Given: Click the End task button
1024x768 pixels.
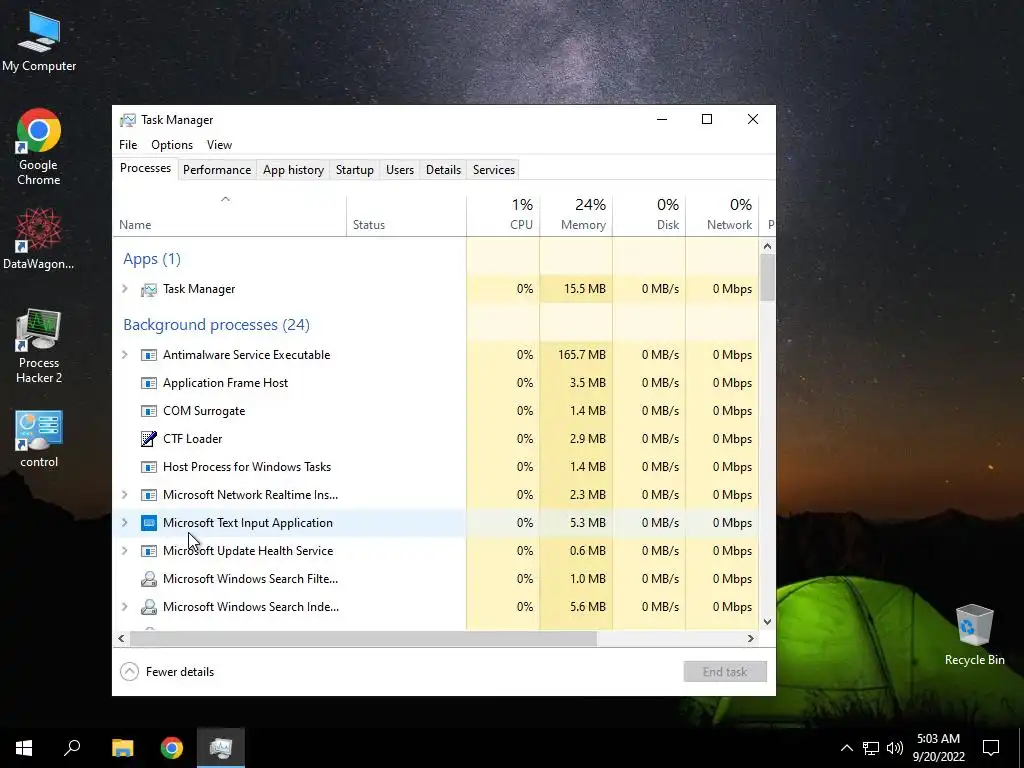Looking at the screenshot, I should click(x=725, y=671).
